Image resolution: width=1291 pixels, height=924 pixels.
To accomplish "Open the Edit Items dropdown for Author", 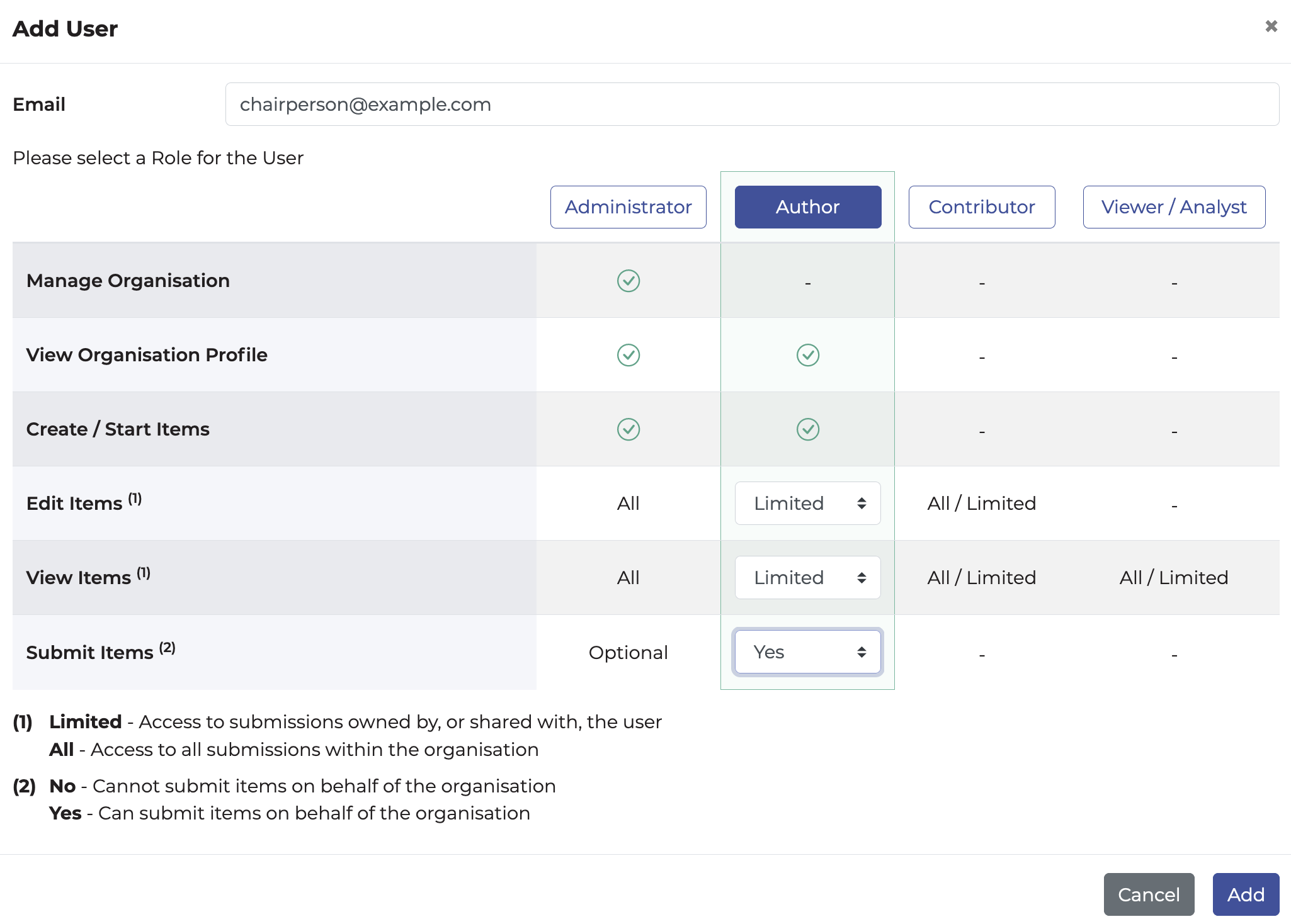I will coord(808,503).
